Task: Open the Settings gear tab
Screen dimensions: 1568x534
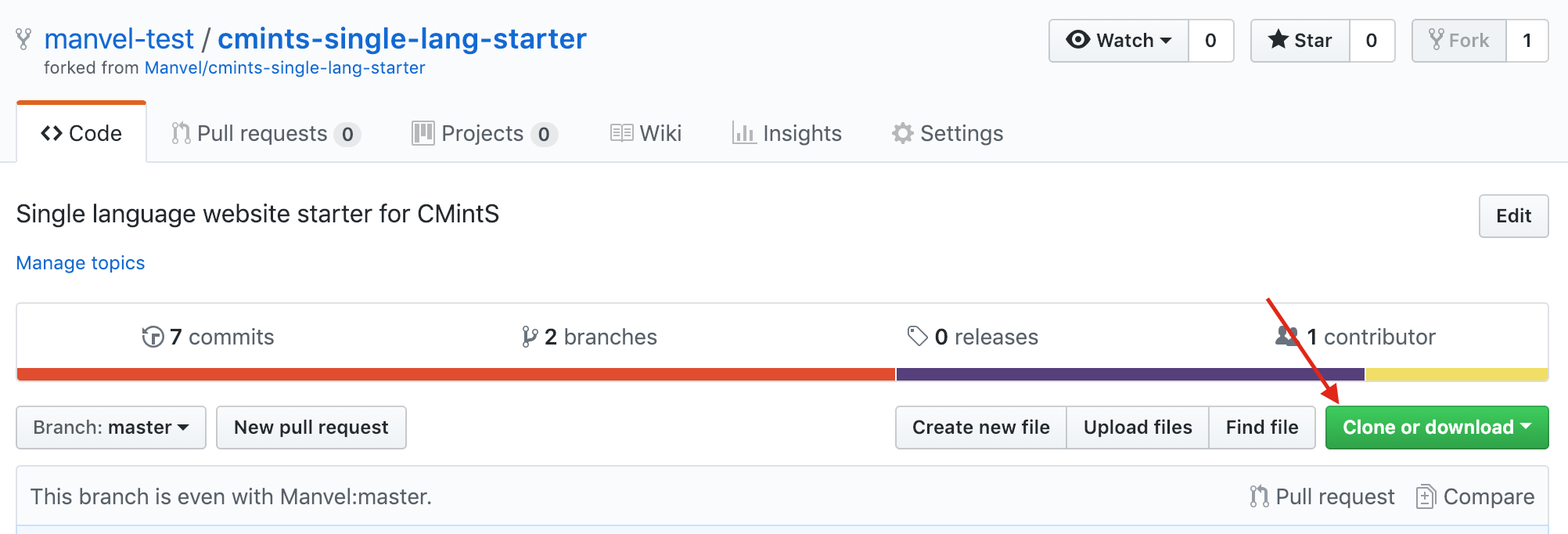Action: click(947, 133)
